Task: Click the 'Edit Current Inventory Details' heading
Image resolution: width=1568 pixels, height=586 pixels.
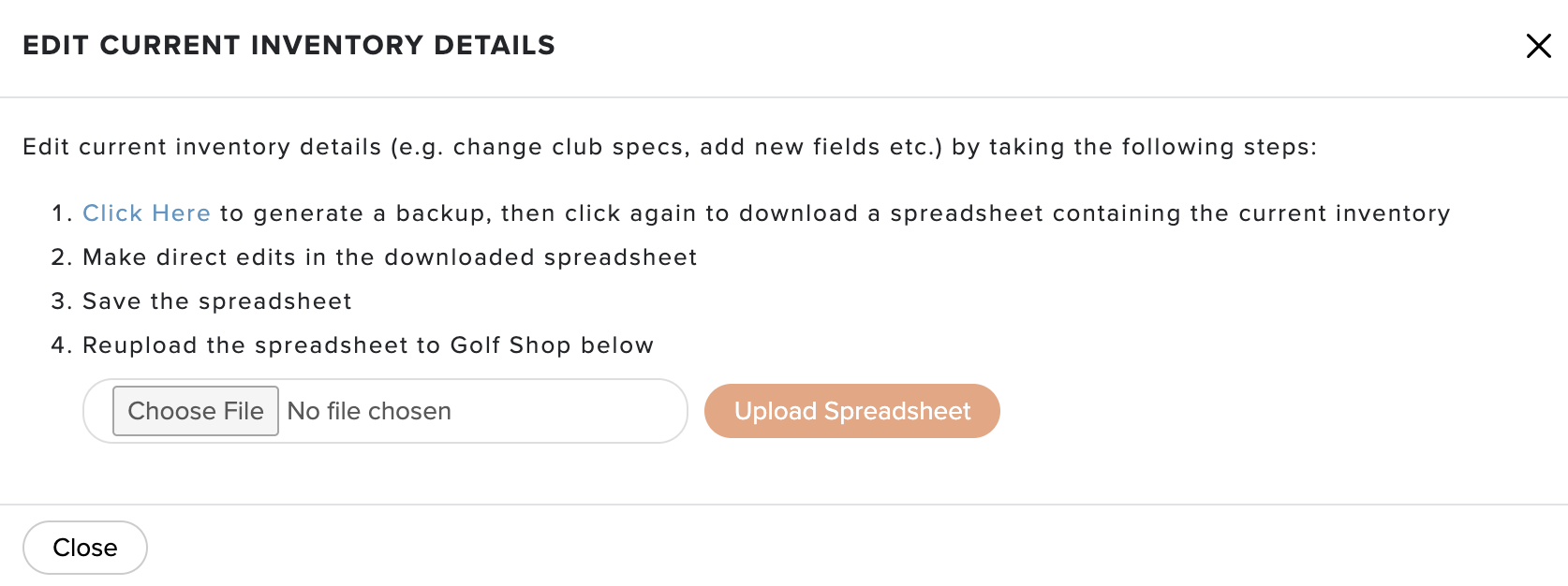Action: (288, 45)
